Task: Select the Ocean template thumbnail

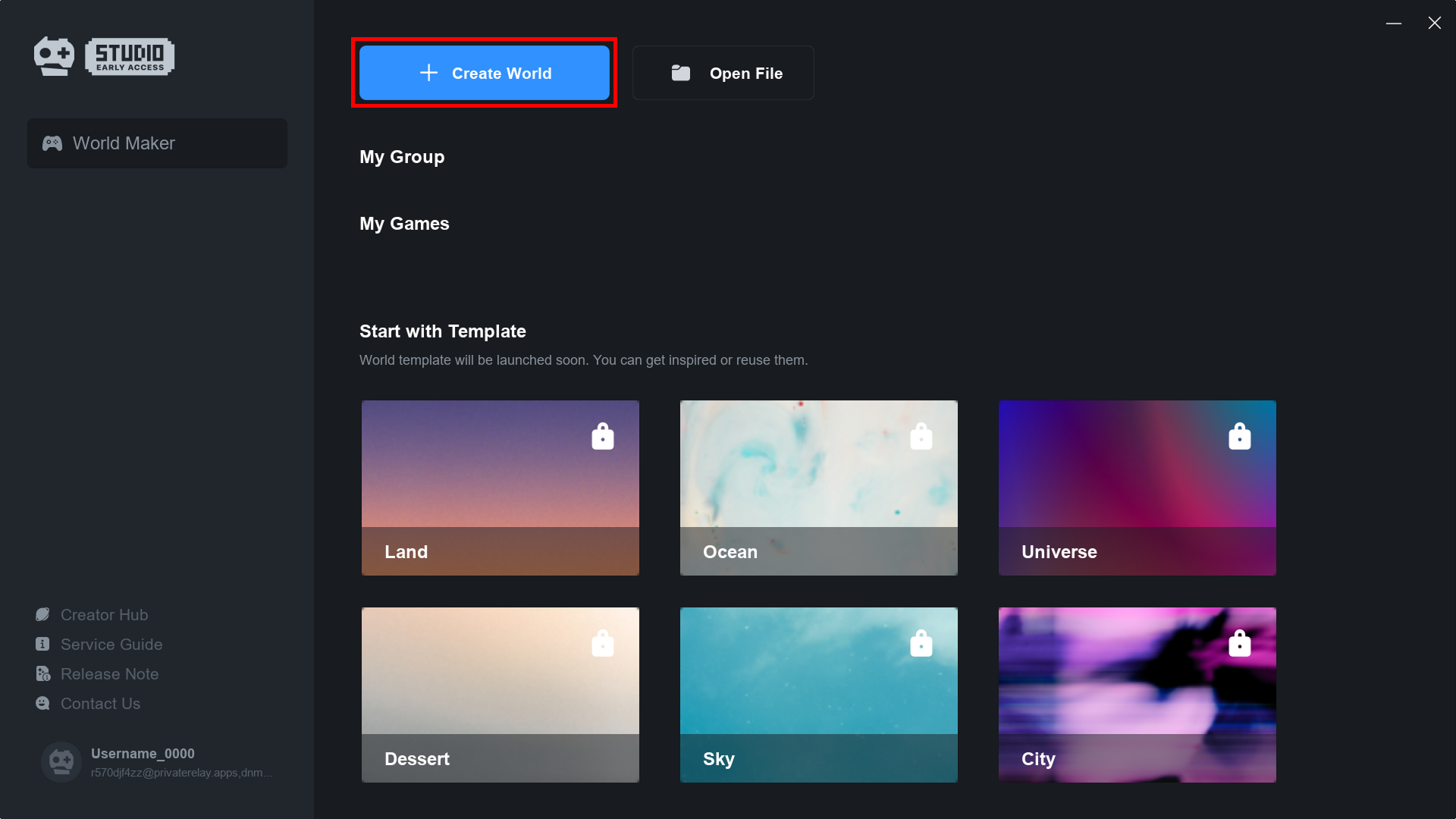Action: [818, 487]
